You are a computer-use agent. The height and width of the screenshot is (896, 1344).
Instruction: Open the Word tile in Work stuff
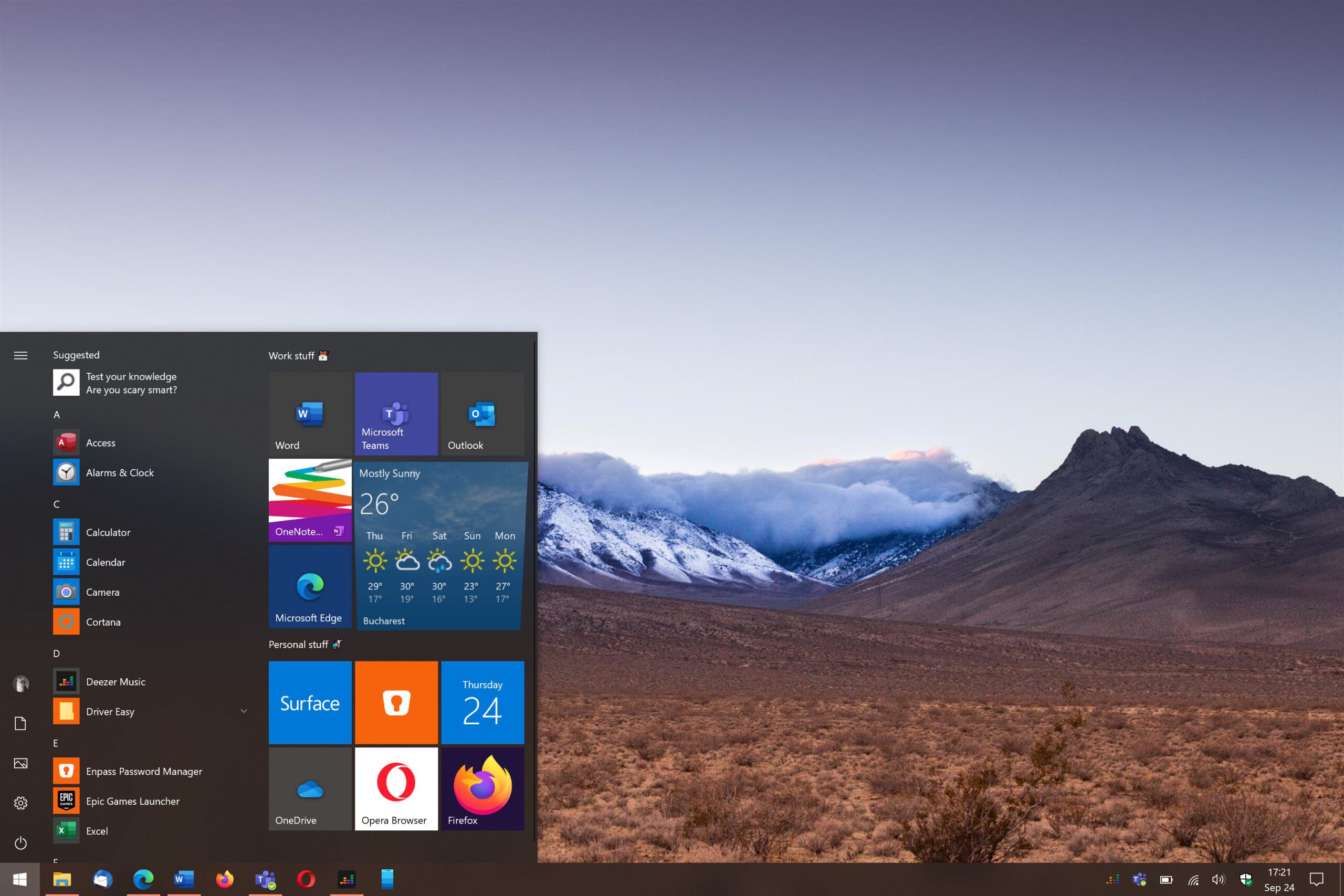(310, 414)
